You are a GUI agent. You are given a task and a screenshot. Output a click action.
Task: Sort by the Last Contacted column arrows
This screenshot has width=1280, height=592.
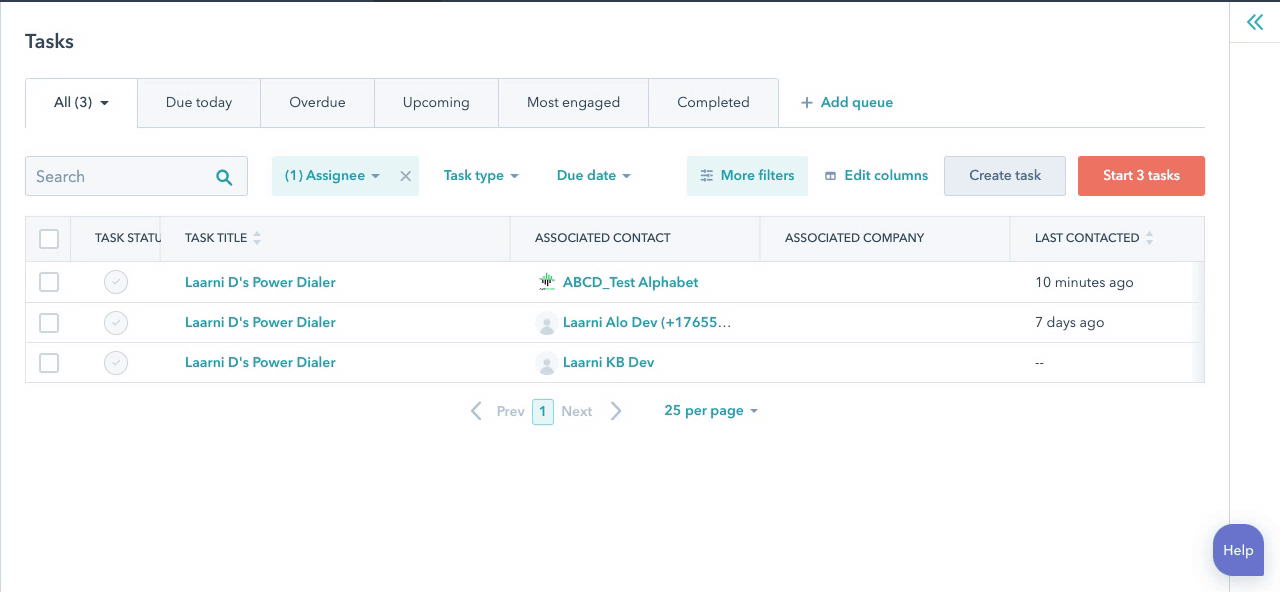pos(1149,238)
